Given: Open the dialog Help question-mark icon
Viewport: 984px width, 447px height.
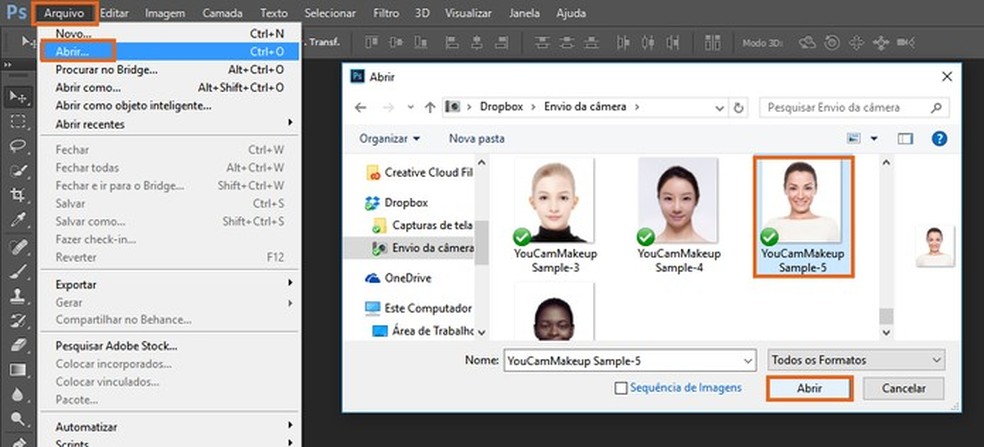Looking at the screenshot, I should click(938, 138).
